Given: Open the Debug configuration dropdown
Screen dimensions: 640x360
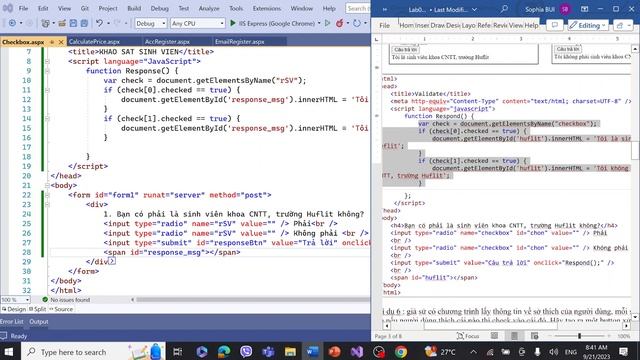Looking at the screenshot, I should click(x=151, y=23).
